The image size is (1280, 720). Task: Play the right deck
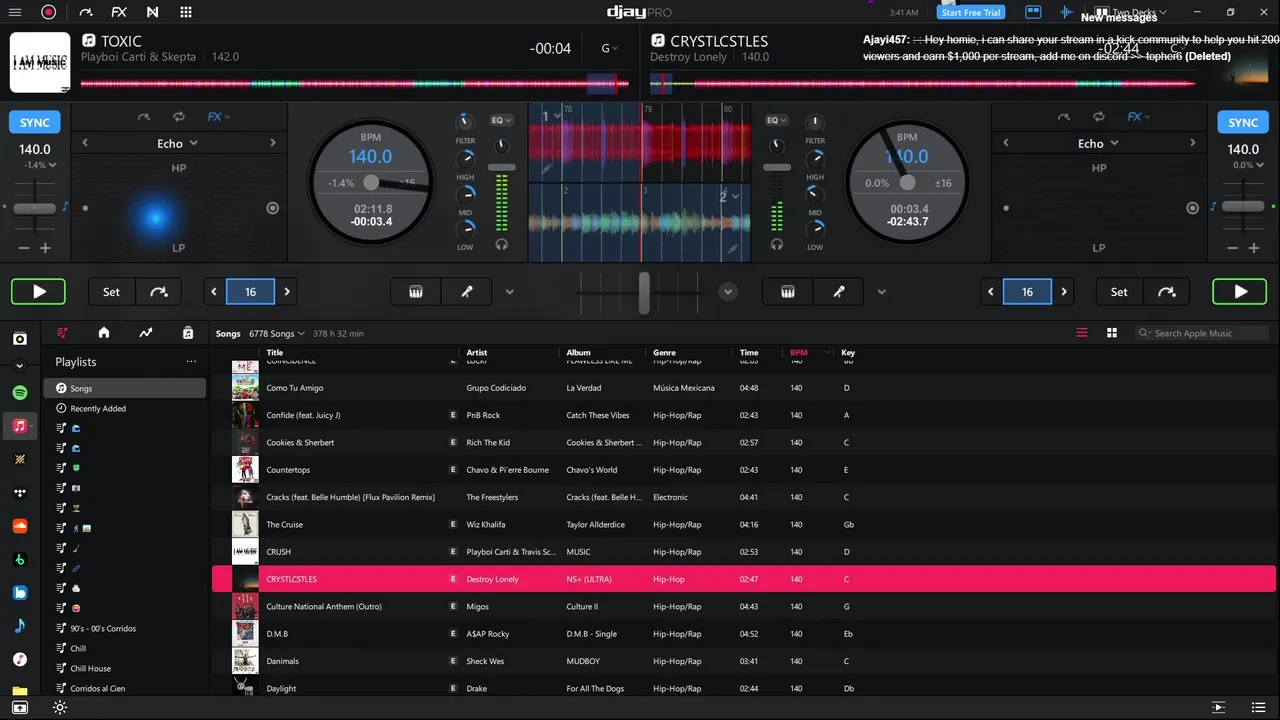tap(1240, 292)
